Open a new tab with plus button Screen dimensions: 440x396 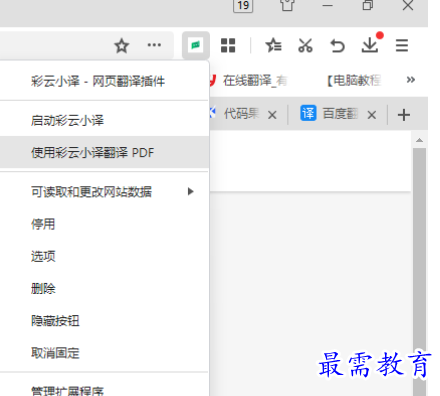(404, 115)
